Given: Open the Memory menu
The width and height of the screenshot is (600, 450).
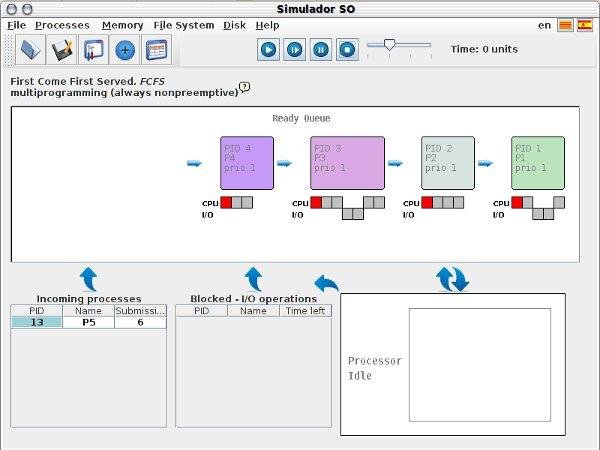Looking at the screenshot, I should tap(122, 25).
